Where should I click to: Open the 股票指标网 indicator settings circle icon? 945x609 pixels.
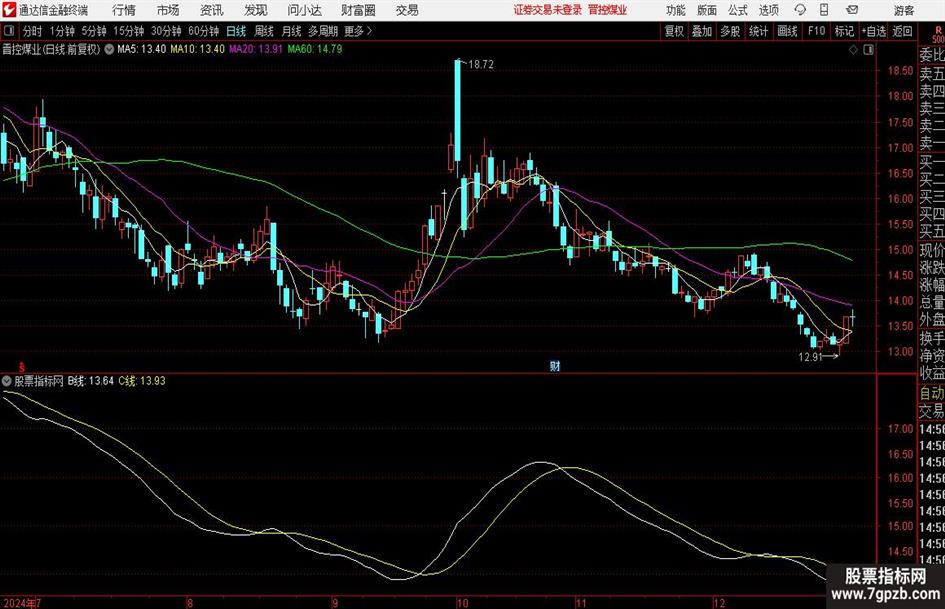click(7, 380)
